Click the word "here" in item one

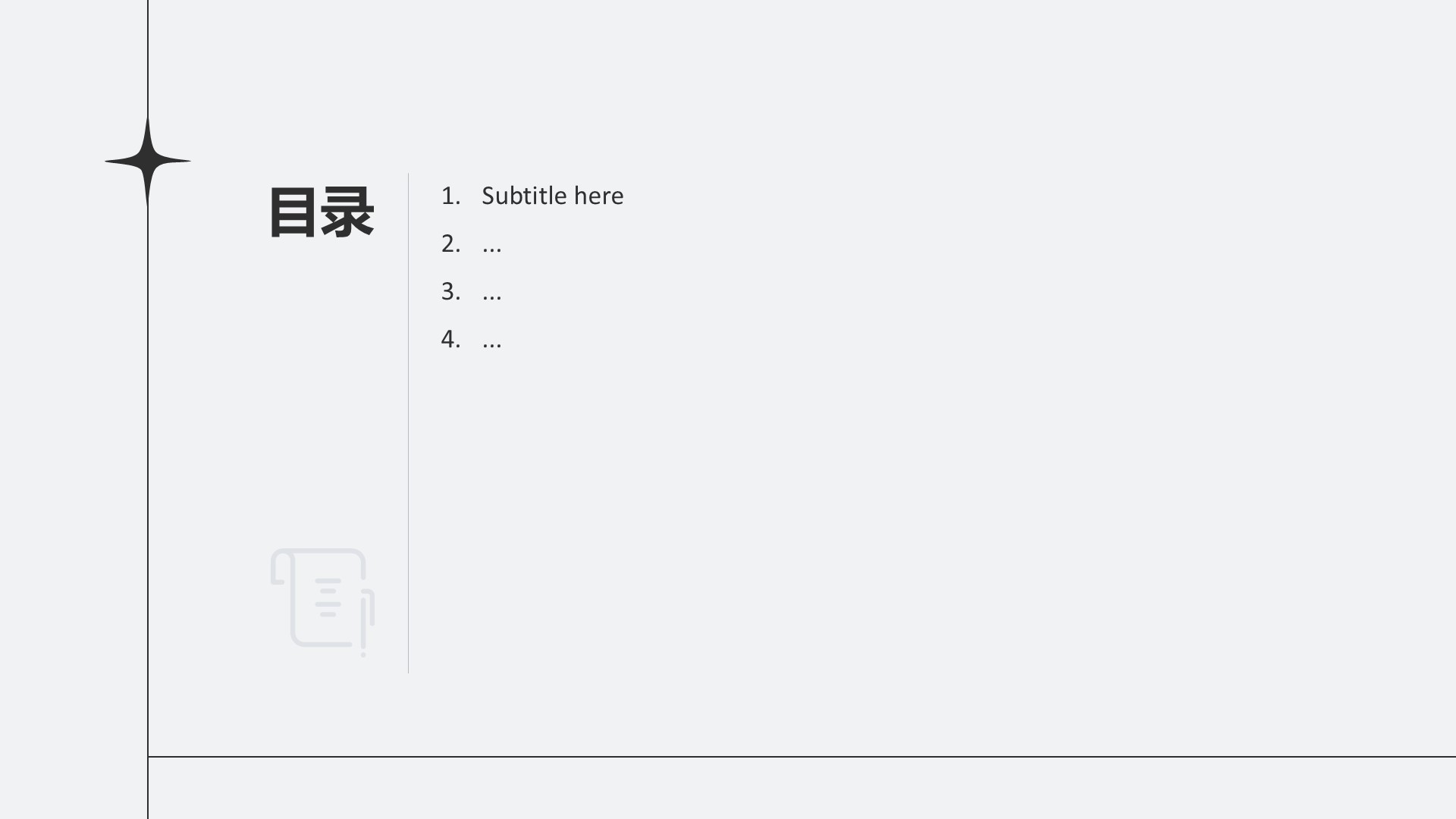pyautogui.click(x=598, y=196)
